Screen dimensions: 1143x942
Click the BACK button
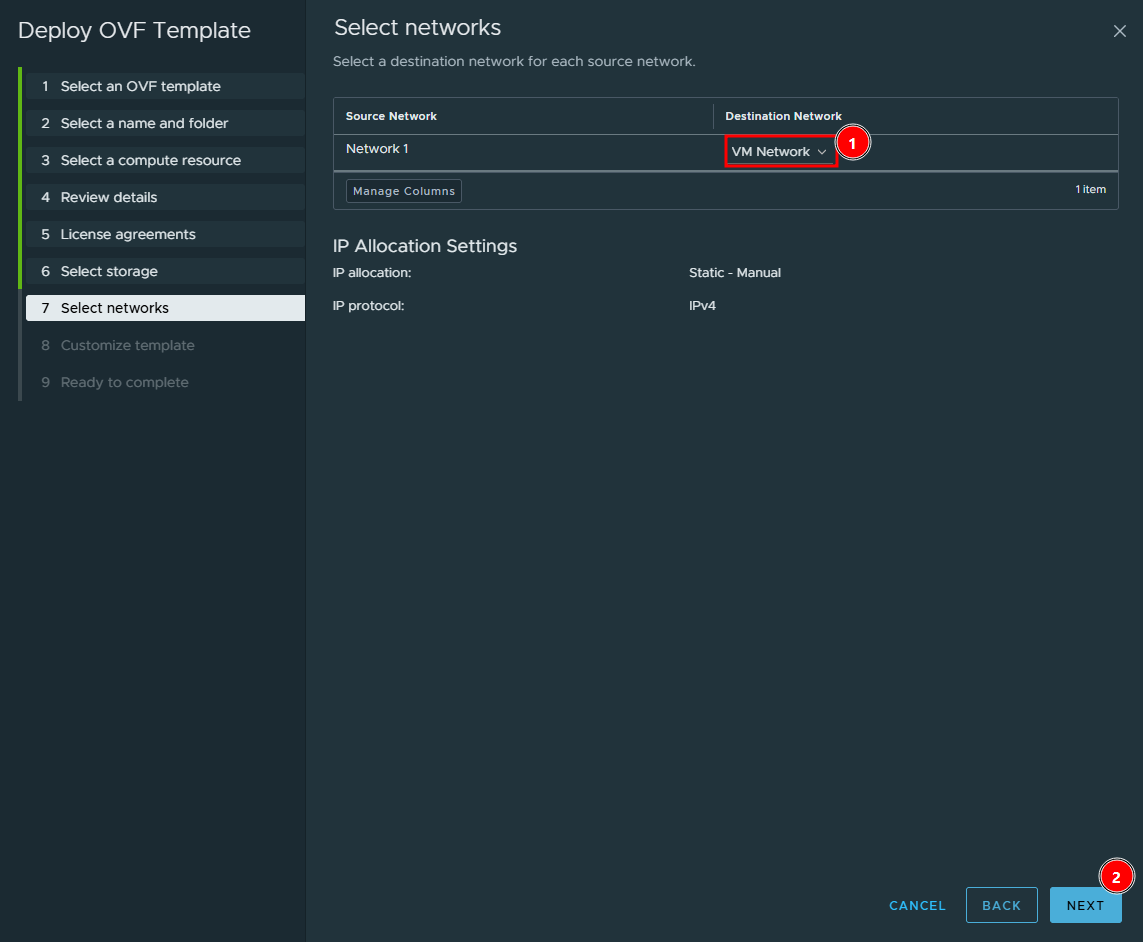[x=1001, y=905]
